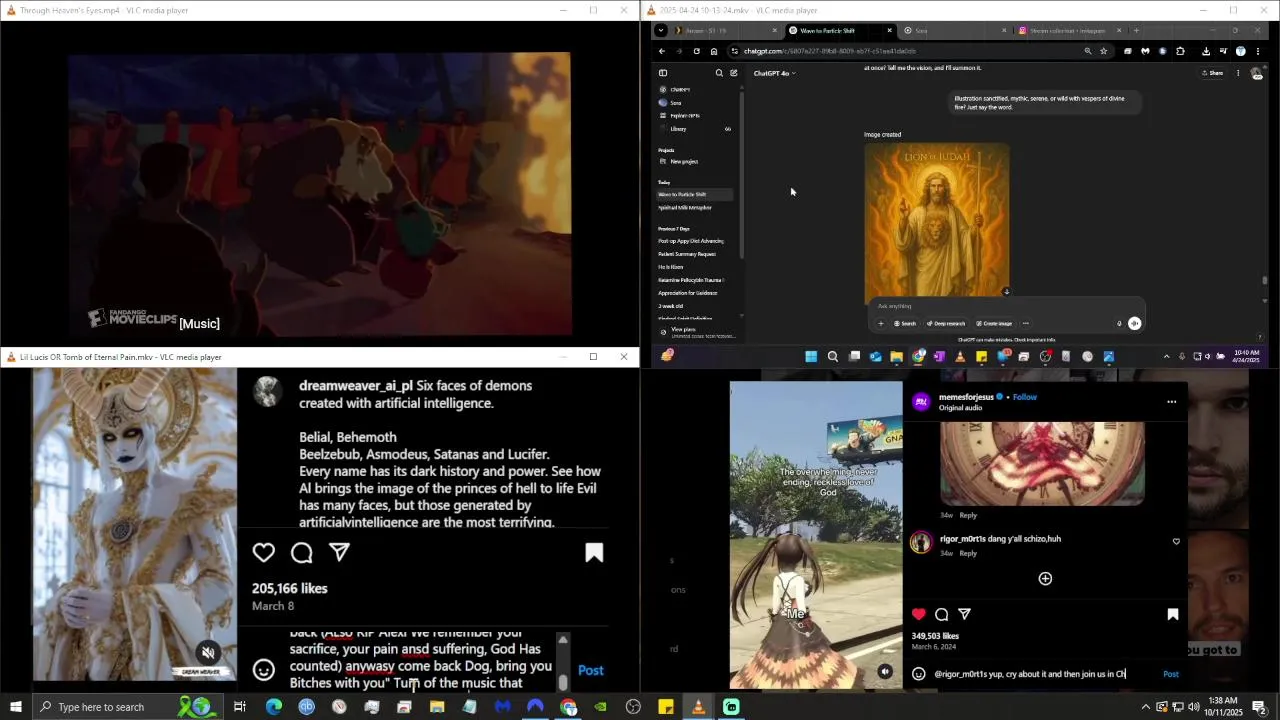Open the Patient Summary Request chat
The height and width of the screenshot is (720, 1280).
[x=687, y=254]
